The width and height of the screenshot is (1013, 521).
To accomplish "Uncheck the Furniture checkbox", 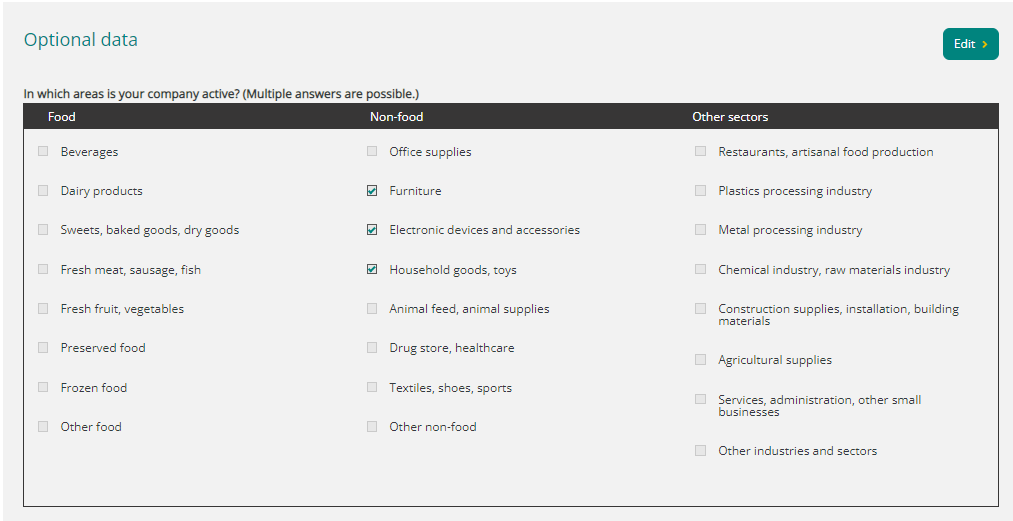I will pos(372,191).
